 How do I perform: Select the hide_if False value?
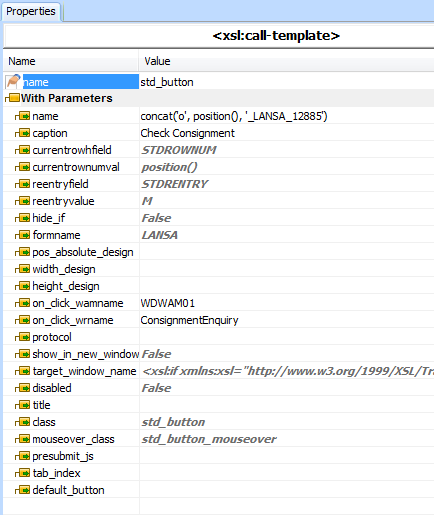[x=156, y=218]
